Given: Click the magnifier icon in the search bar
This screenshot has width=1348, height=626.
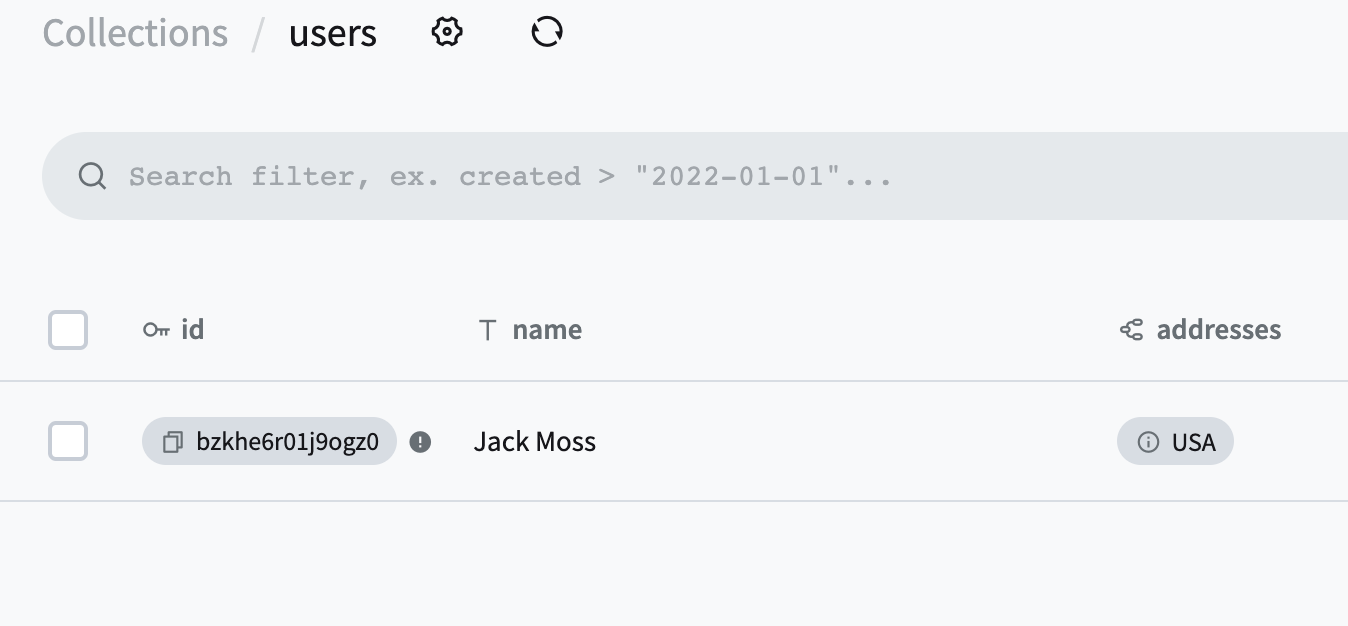Looking at the screenshot, I should 92,176.
